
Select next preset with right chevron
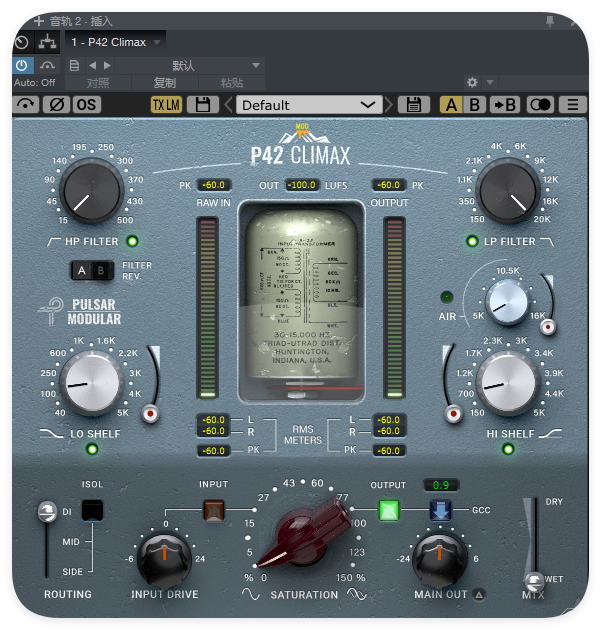tap(388, 105)
